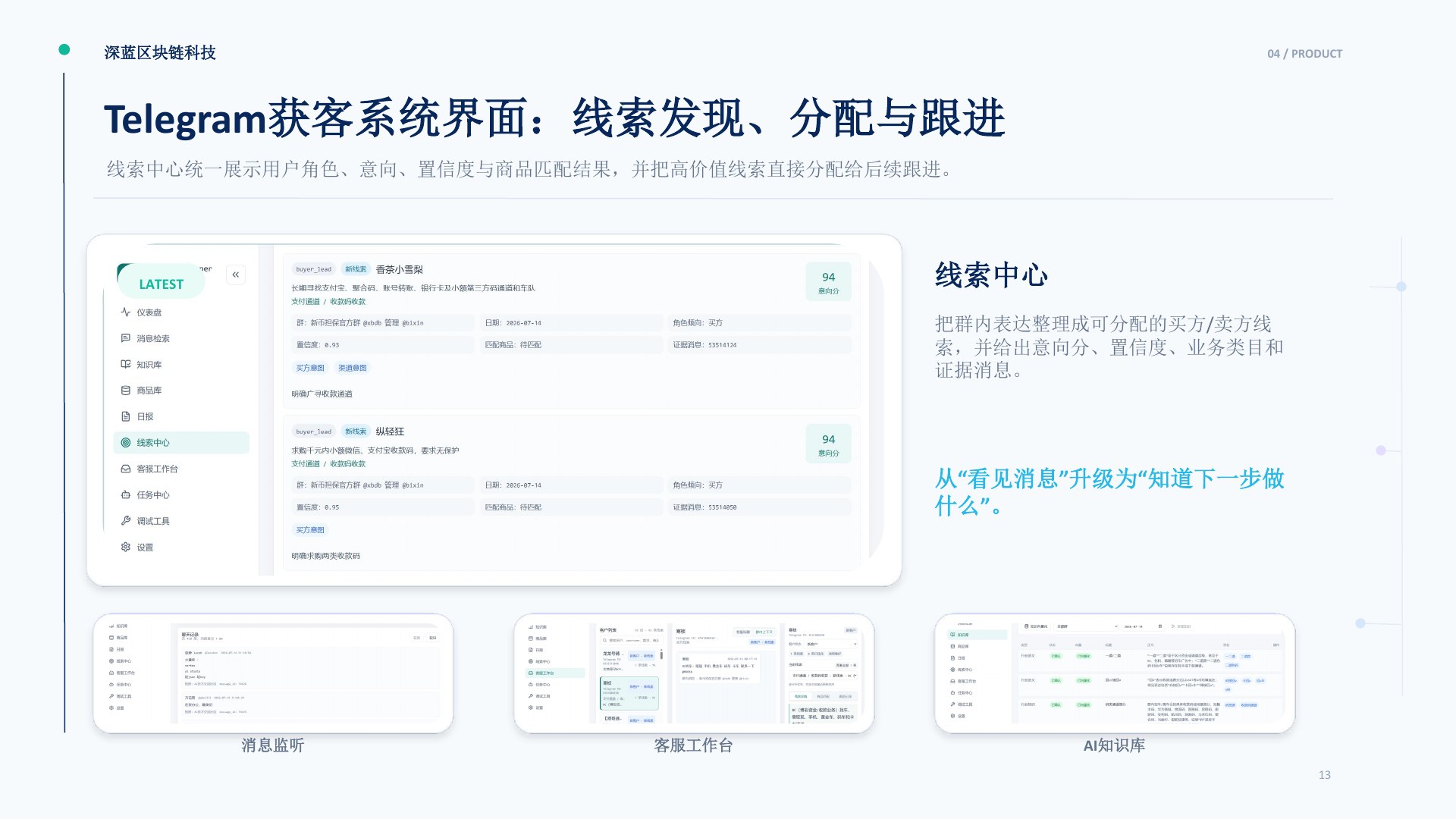This screenshot has width=1456, height=819.
Task: Click 明确求购两类收款码 text
Action: 326,557
